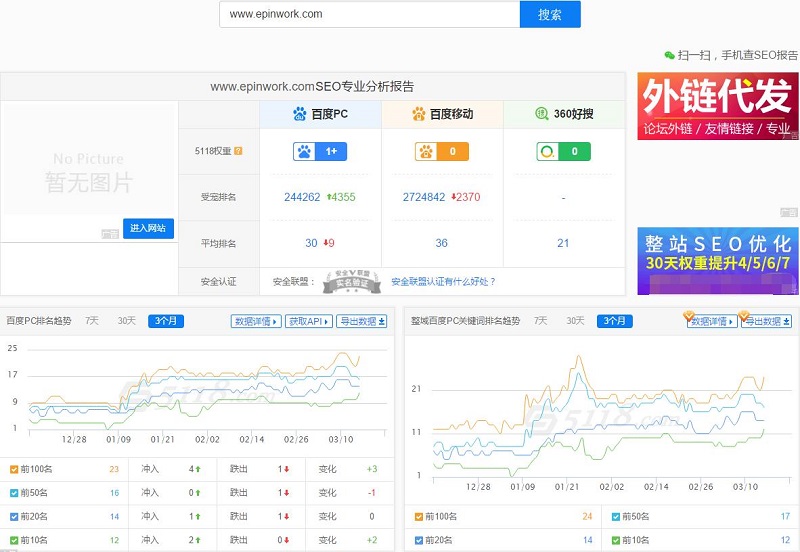The height and width of the screenshot is (552, 800).
Task: Toggle 前50名 checkbox in left trend table
Action: click(x=14, y=493)
